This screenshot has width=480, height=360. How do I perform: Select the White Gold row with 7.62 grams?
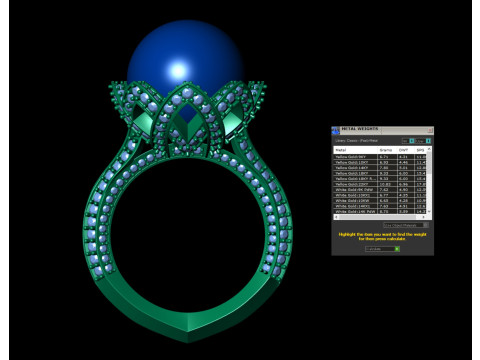click(x=380, y=190)
